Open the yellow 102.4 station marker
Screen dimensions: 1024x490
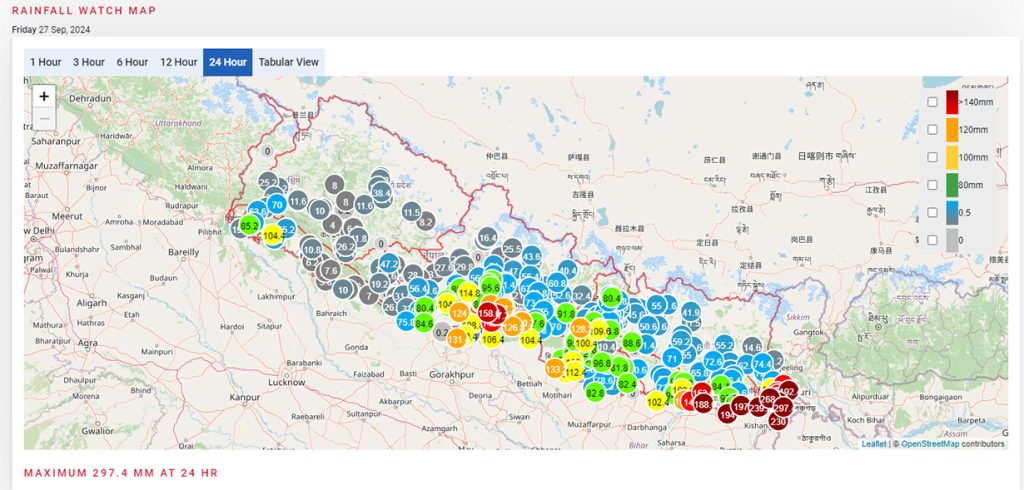[658, 401]
